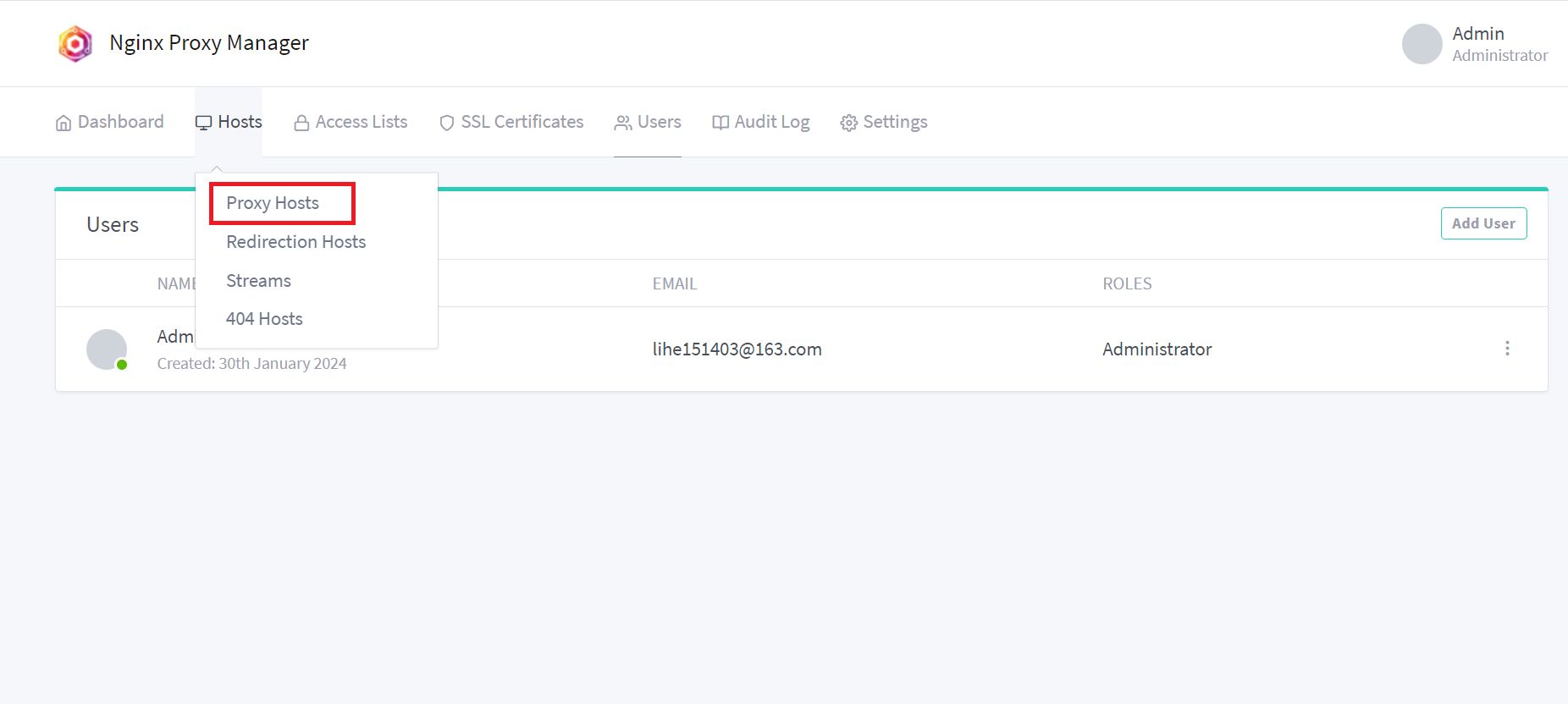The image size is (1568, 704).
Task: Go to 404 Hosts menu item
Action: click(264, 319)
